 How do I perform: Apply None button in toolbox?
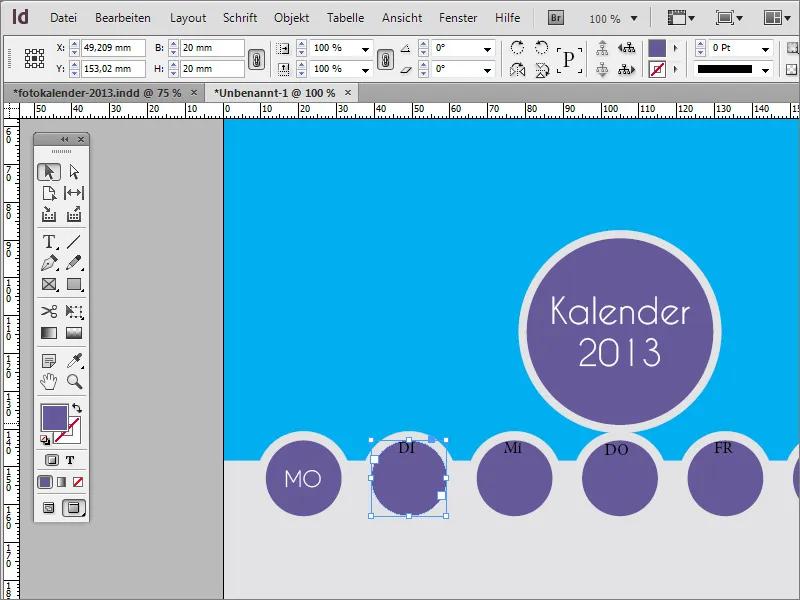78,482
